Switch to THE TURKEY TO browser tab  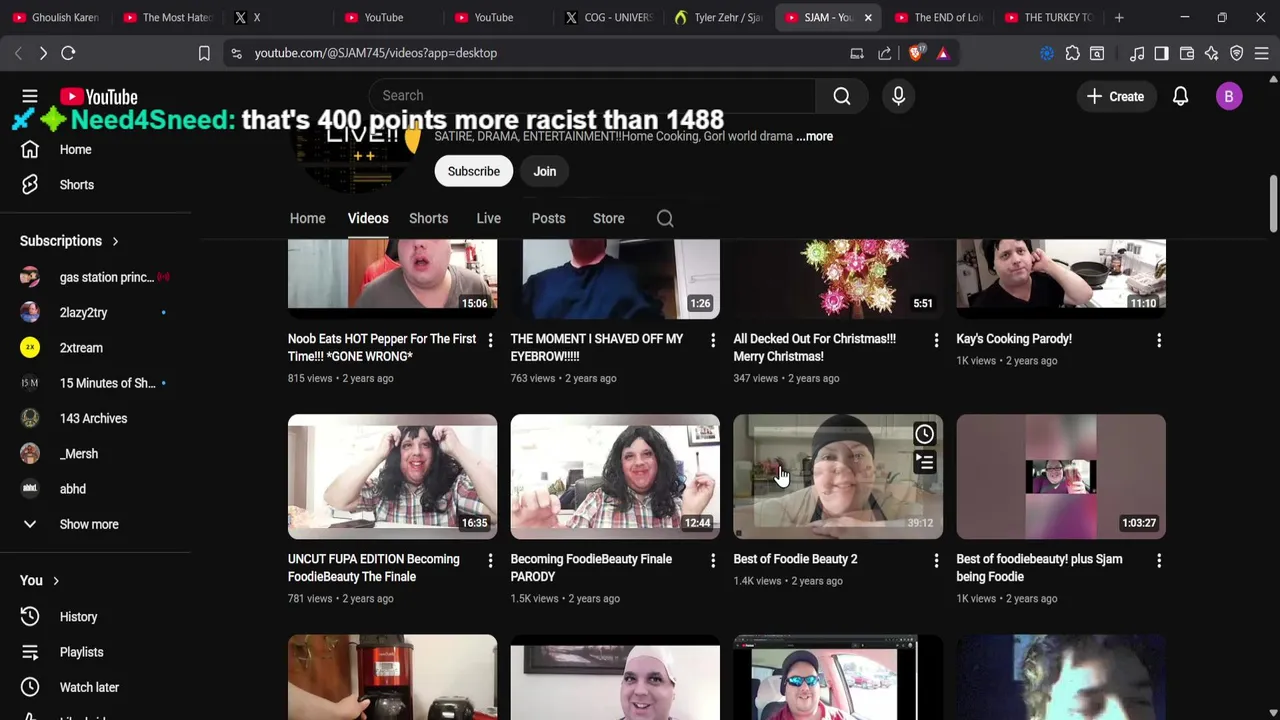pyautogui.click(x=1048, y=17)
